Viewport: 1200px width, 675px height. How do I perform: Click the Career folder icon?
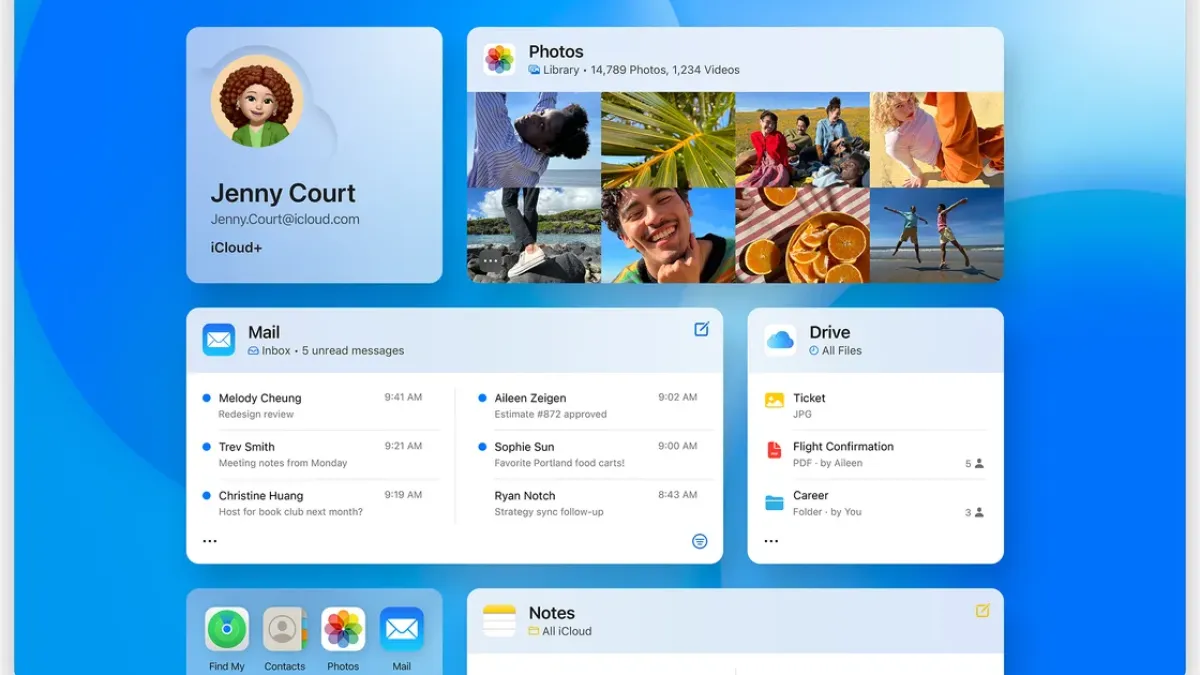tap(774, 503)
